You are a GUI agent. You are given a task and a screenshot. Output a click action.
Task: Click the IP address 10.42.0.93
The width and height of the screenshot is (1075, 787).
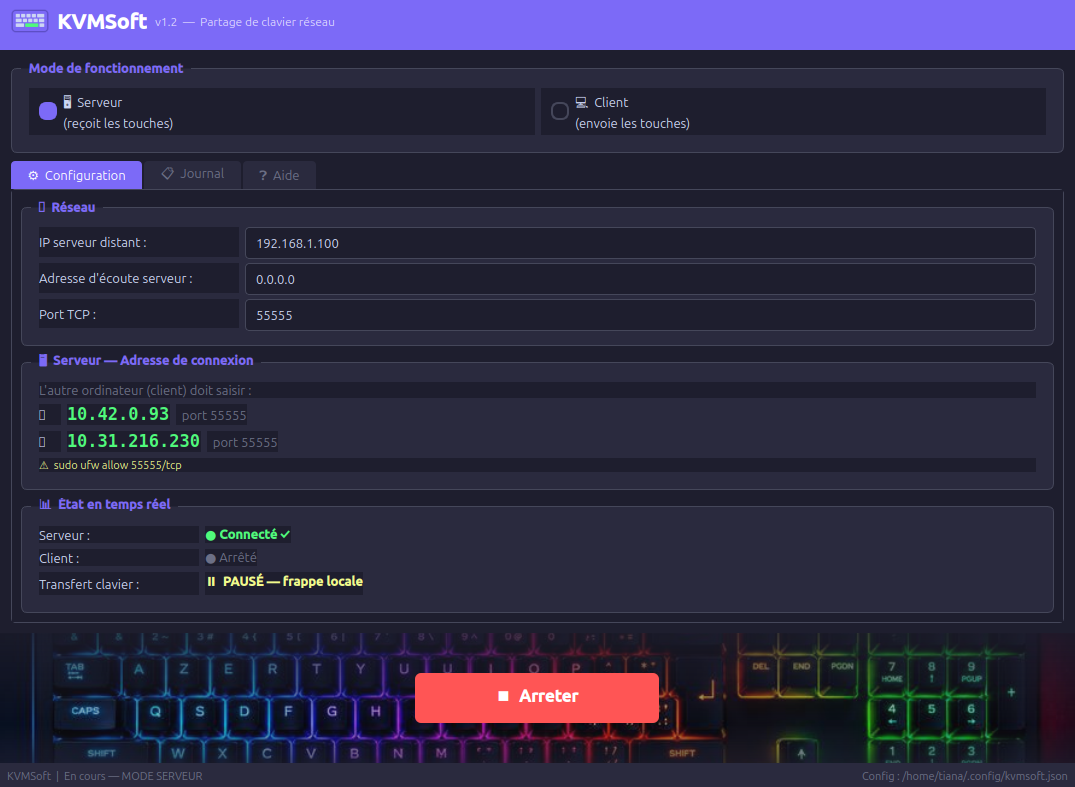click(x=118, y=414)
